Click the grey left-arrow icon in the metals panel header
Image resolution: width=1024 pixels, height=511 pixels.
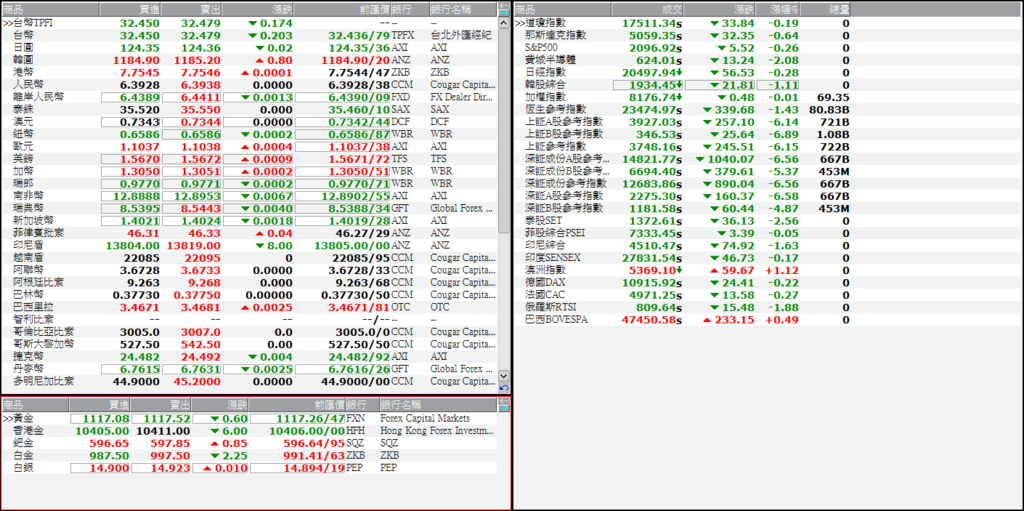pyautogui.click(x=504, y=401)
